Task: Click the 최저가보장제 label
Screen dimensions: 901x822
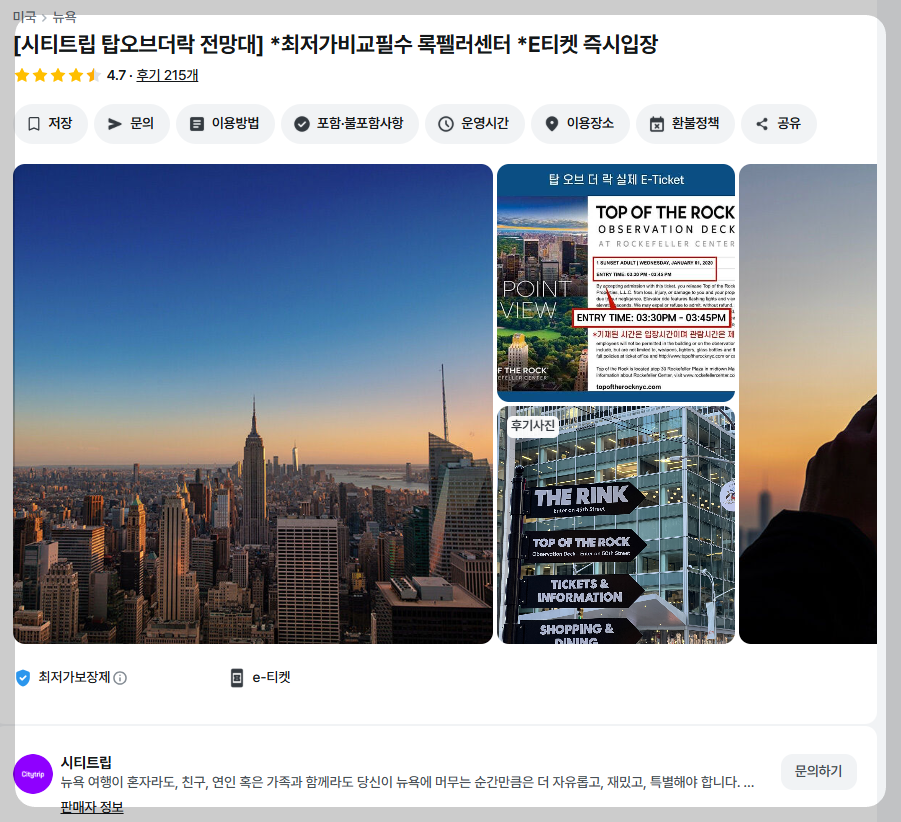Action: (x=74, y=678)
